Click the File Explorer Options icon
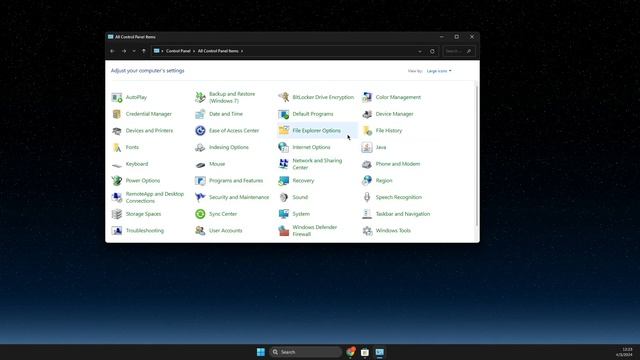 pyautogui.click(x=283, y=131)
